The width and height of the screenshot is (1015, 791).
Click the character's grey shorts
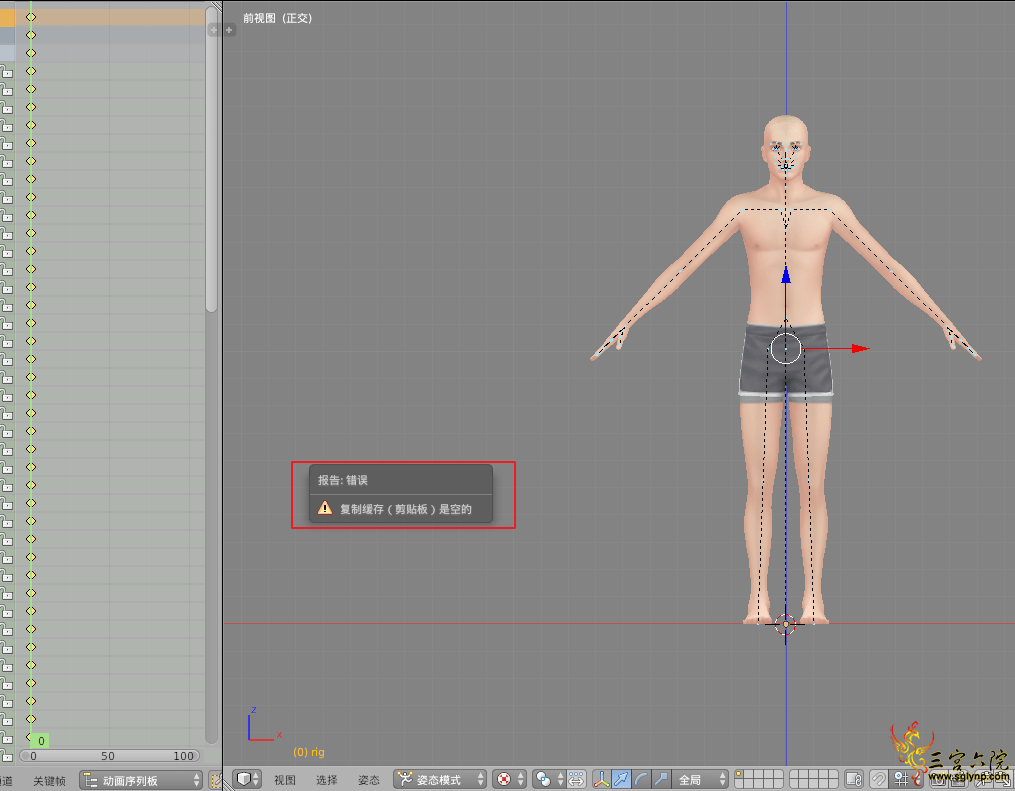point(785,362)
